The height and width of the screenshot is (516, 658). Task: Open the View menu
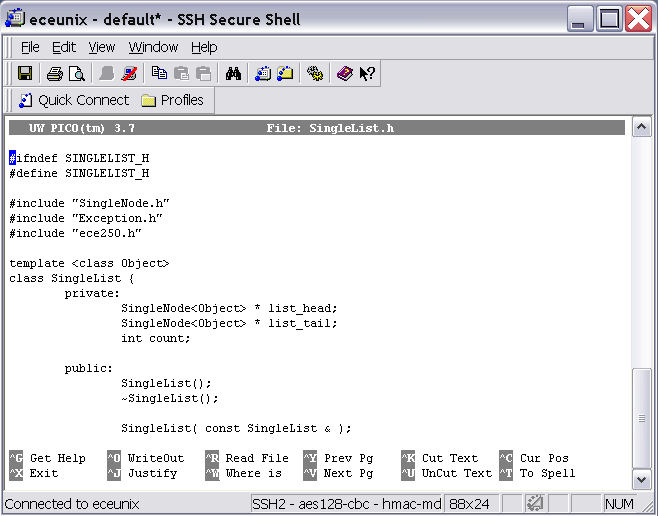click(x=101, y=47)
